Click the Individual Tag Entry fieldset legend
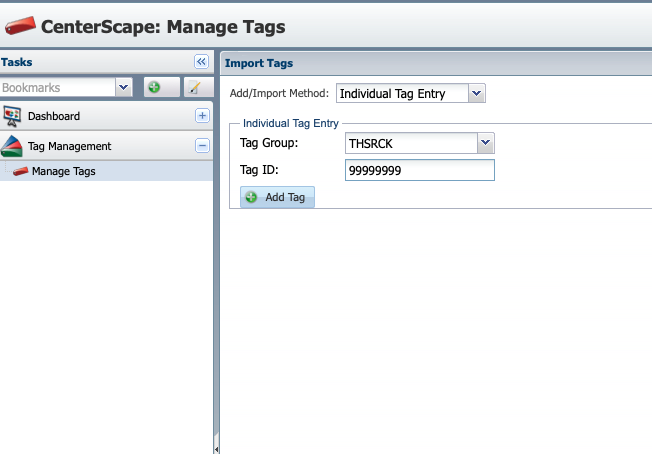Image resolution: width=652 pixels, height=454 pixels. 291,123
